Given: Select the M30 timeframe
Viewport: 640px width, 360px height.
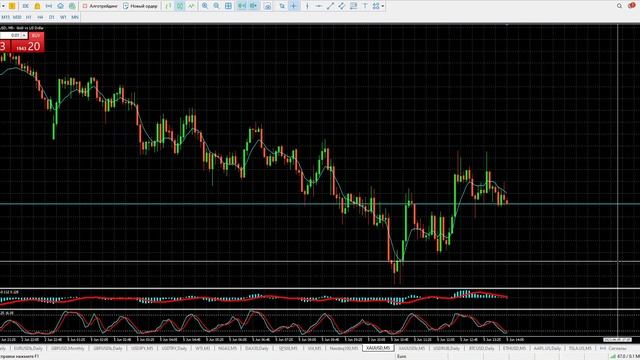Looking at the screenshot, I should pos(17,17).
